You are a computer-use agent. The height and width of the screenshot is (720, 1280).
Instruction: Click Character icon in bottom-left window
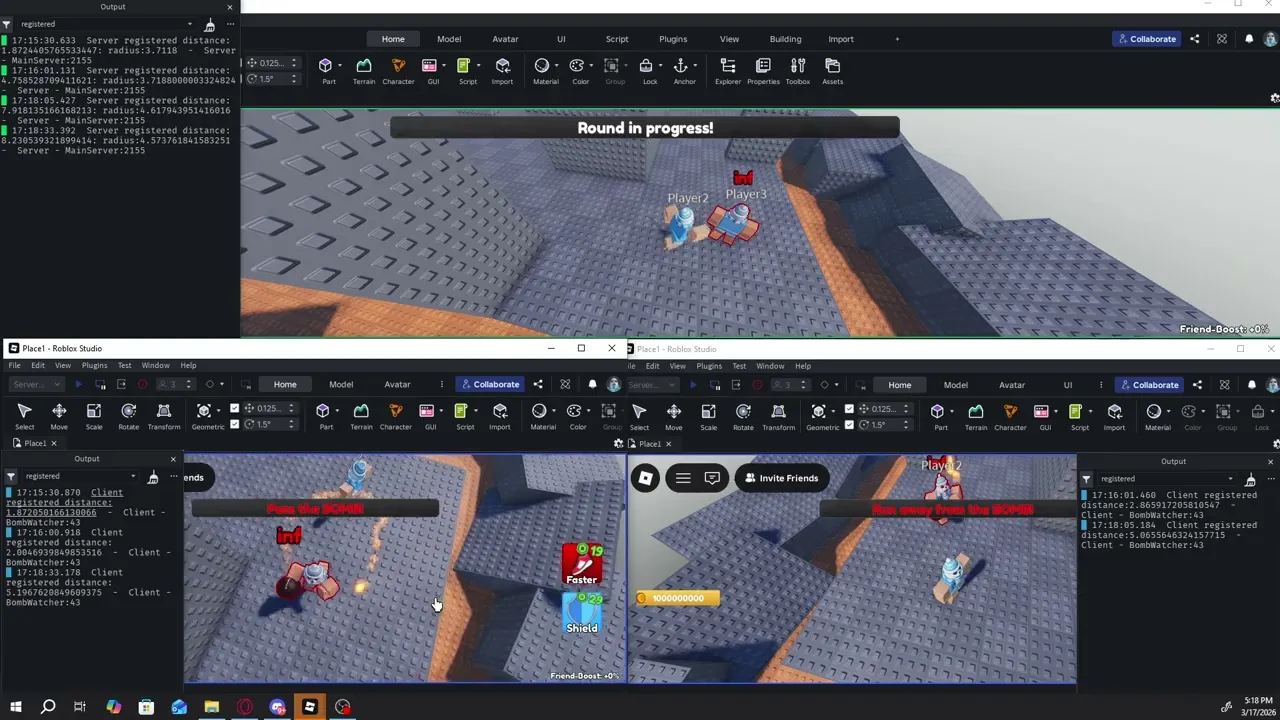[x=395, y=417]
